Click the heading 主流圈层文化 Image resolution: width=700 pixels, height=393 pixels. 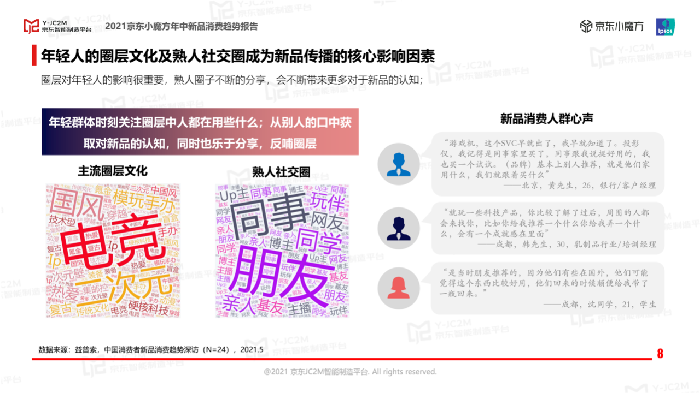pos(112,171)
